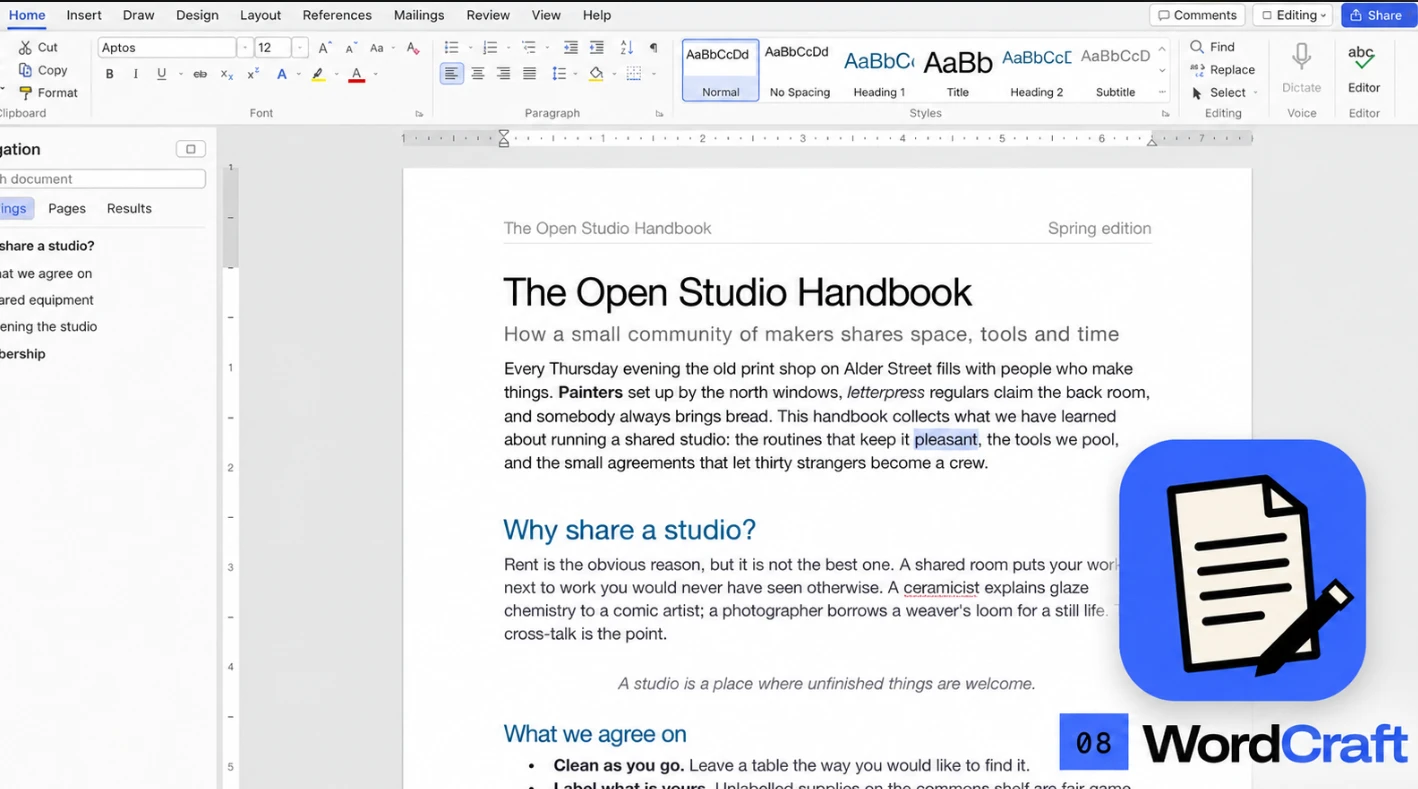
Task: Sort the selected text alphabetically
Action: click(x=627, y=48)
